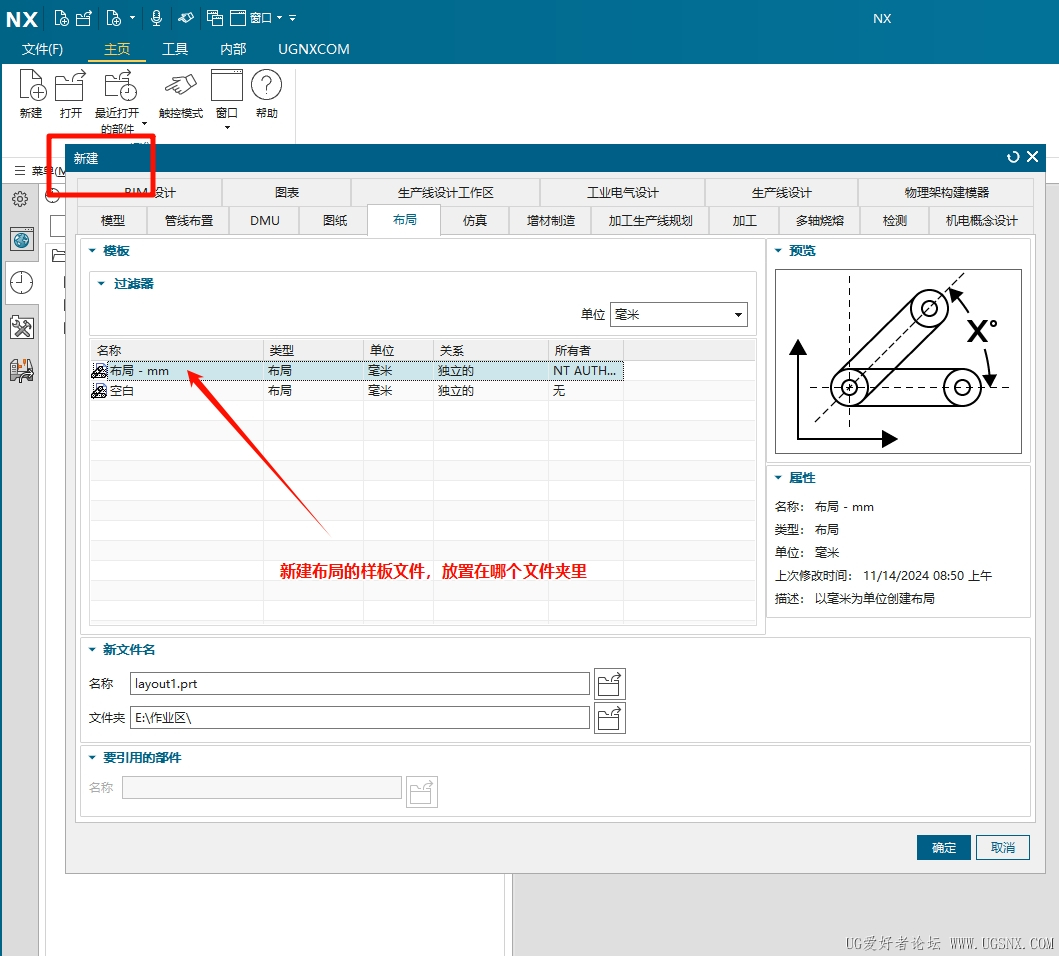Click the reset icon in dialog title bar

tap(1013, 157)
